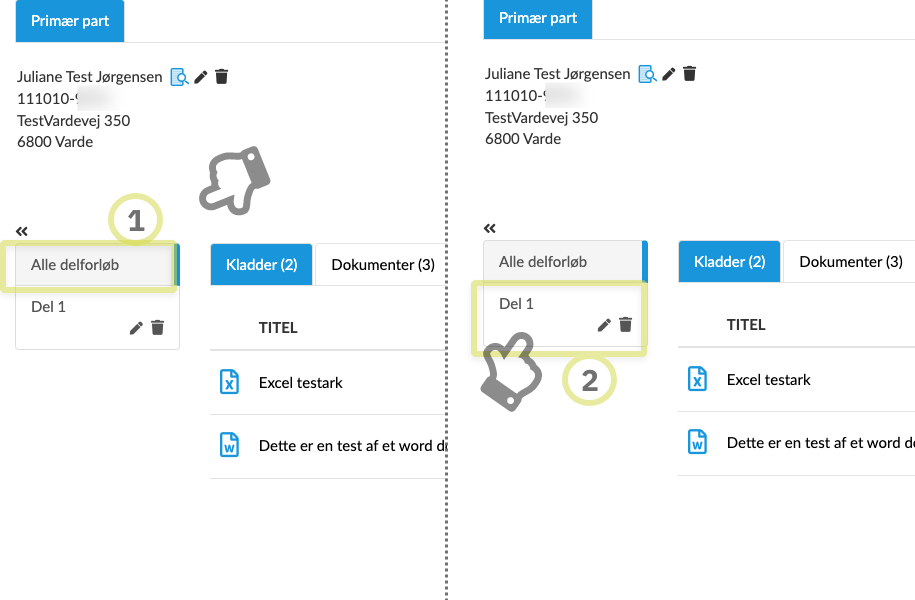Screen dimensions: 915x600
Task: Delete Del 1 in left panel
Action: click(x=157, y=328)
